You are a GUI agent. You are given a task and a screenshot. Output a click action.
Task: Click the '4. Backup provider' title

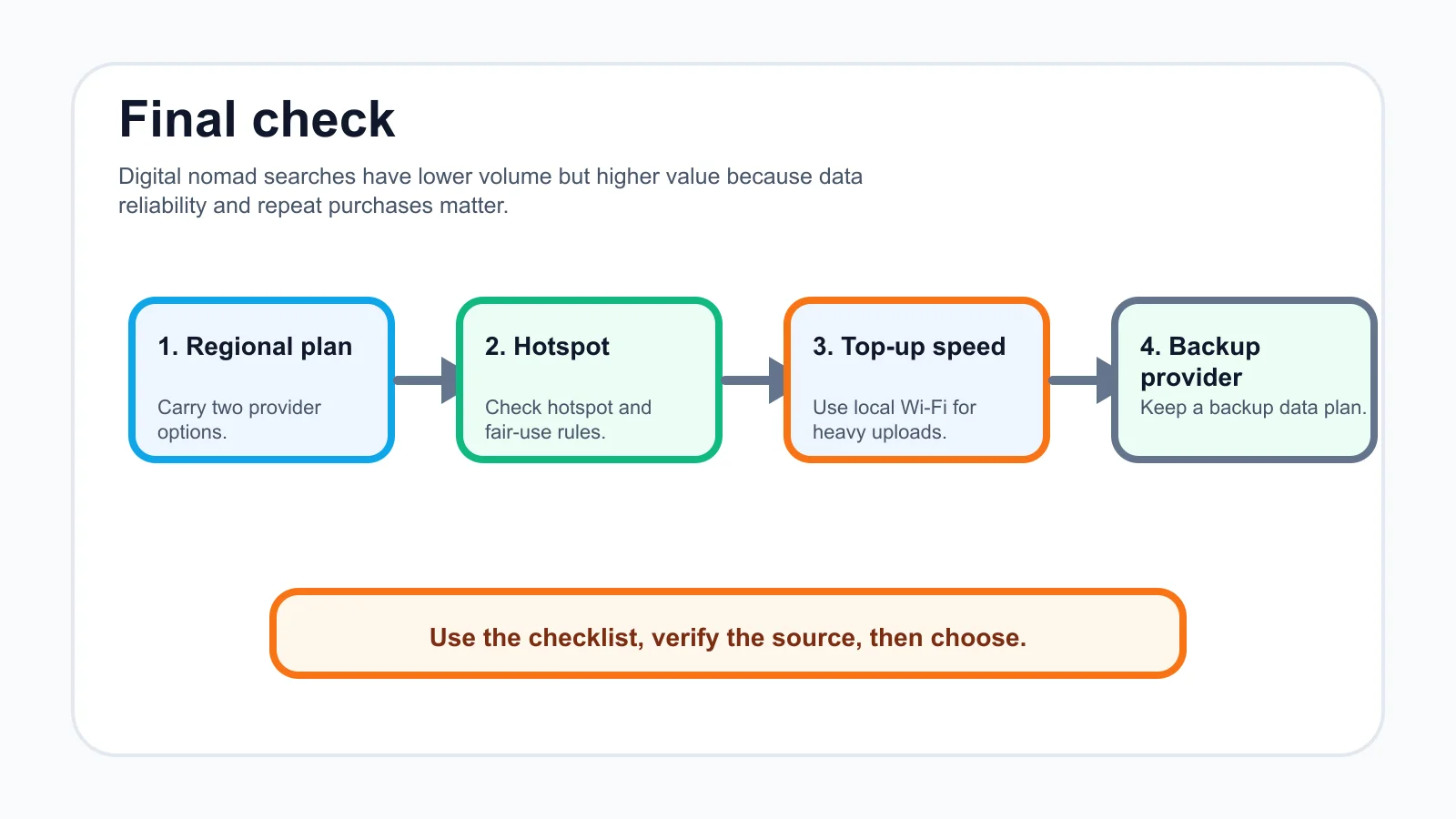[x=1200, y=361]
